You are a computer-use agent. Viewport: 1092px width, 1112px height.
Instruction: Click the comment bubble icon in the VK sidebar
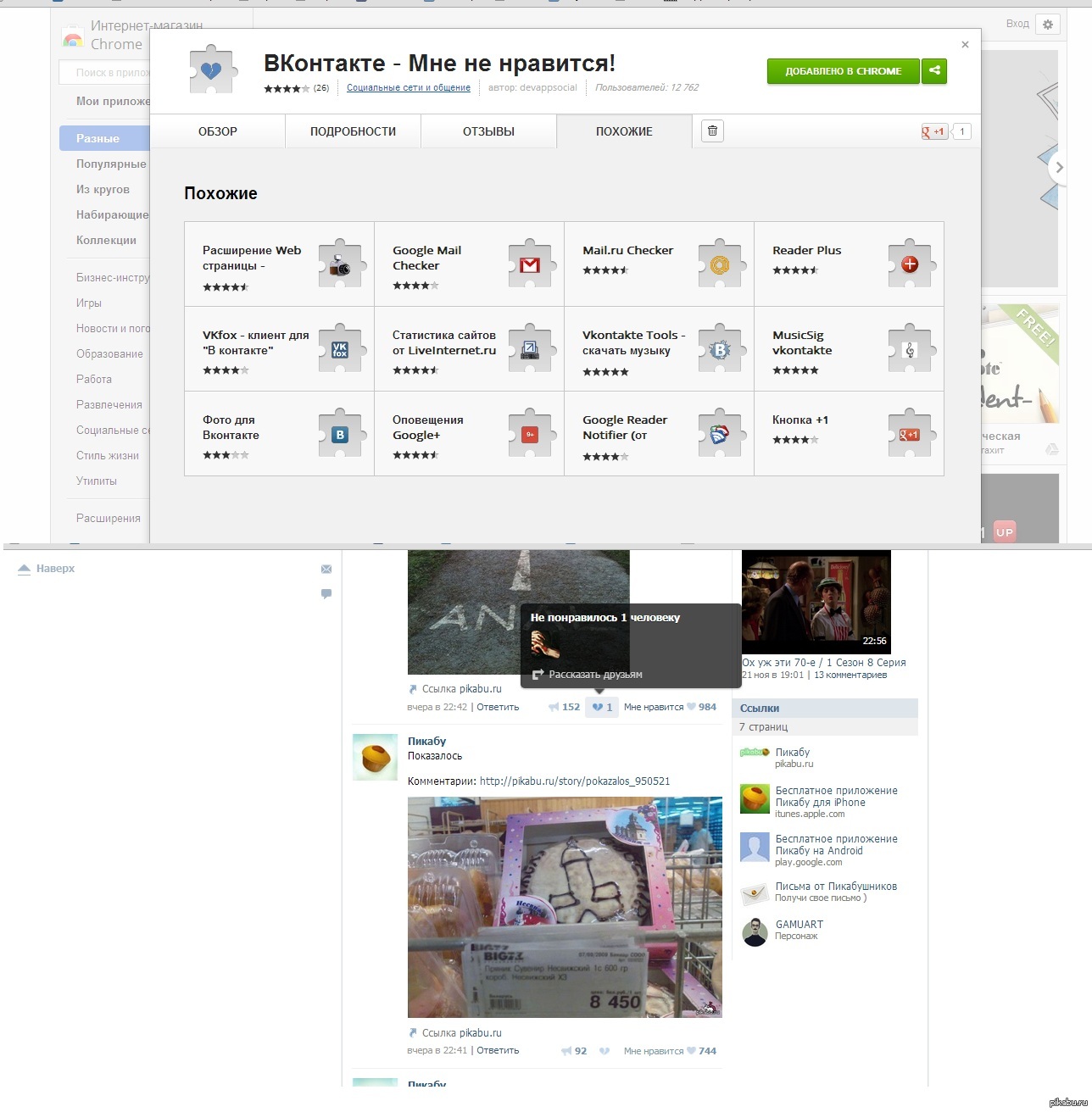pos(326,594)
